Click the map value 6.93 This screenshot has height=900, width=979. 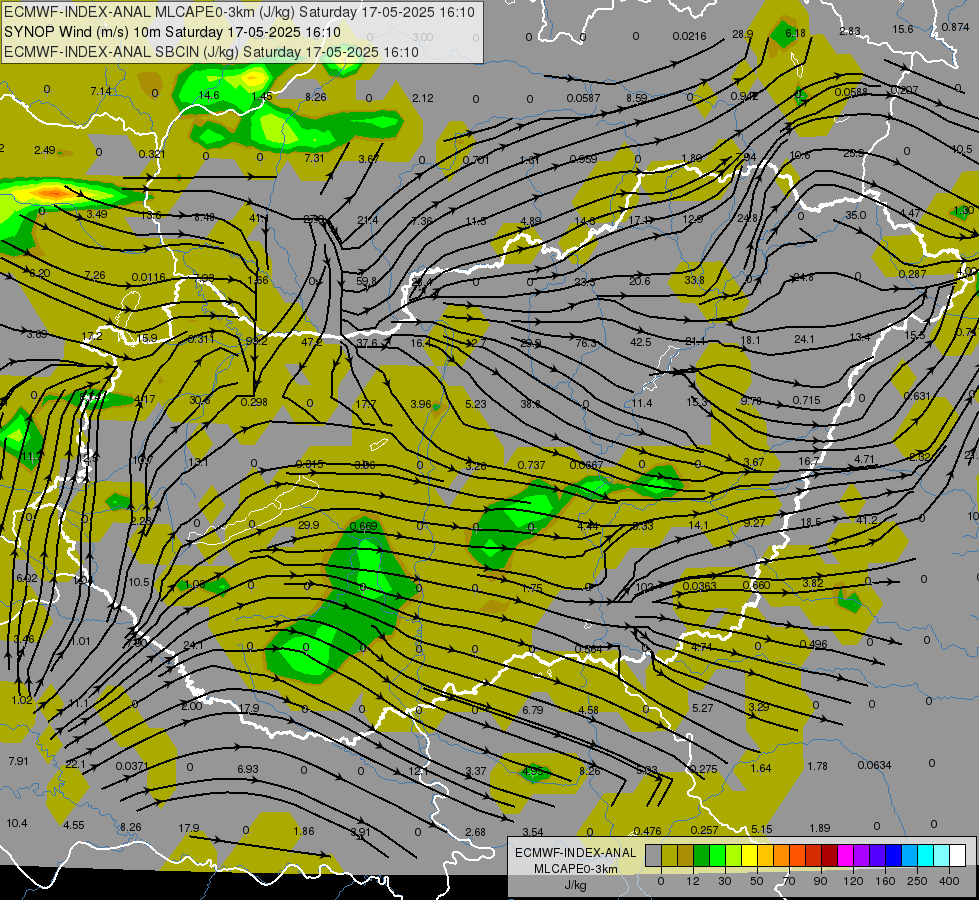point(247,769)
